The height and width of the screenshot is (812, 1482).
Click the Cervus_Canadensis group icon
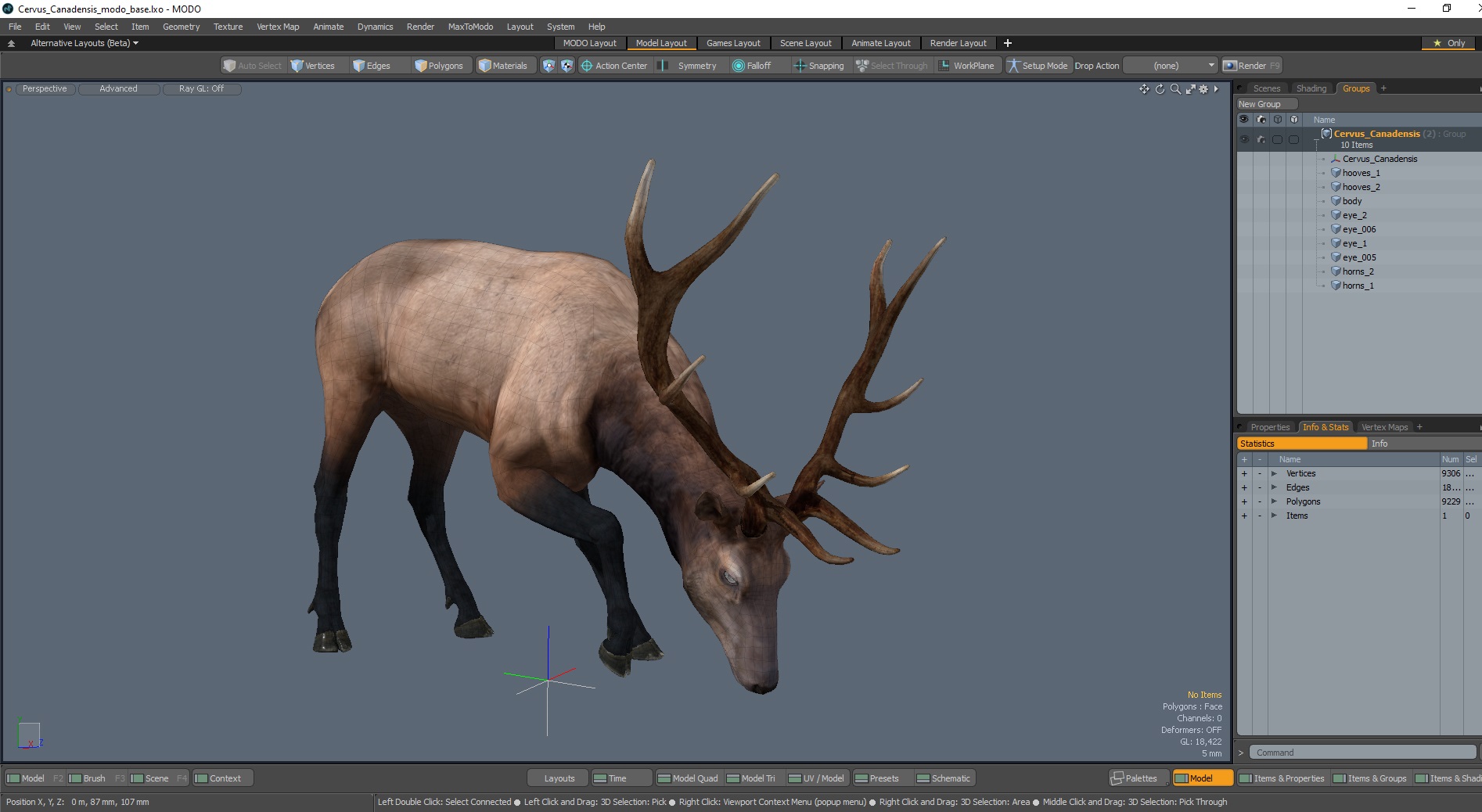pos(1326,134)
